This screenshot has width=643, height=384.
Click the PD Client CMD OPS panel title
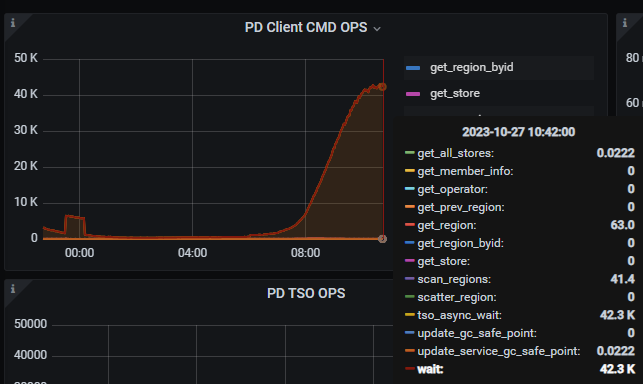(306, 27)
